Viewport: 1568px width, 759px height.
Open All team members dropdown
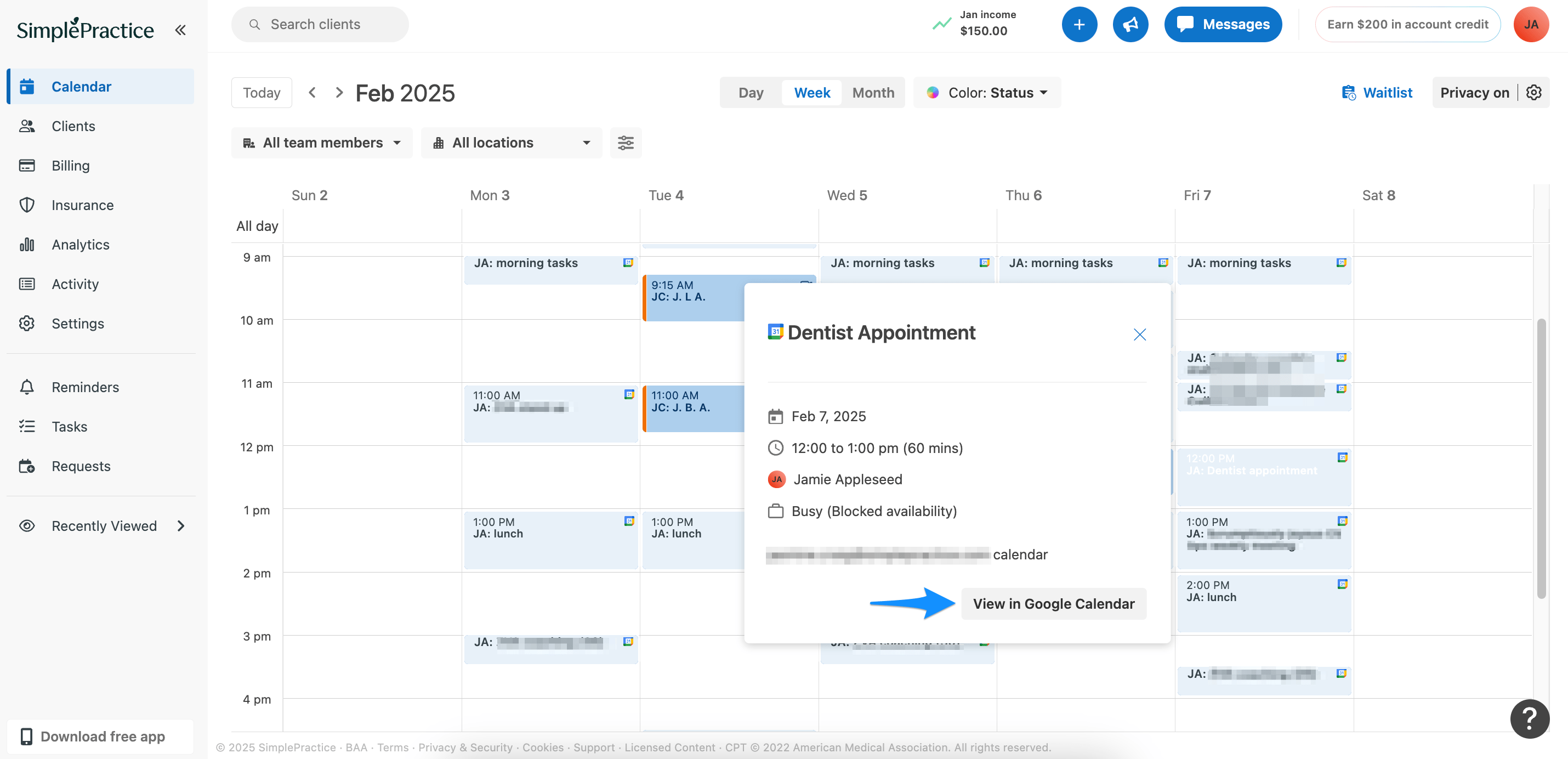pyautogui.click(x=322, y=143)
